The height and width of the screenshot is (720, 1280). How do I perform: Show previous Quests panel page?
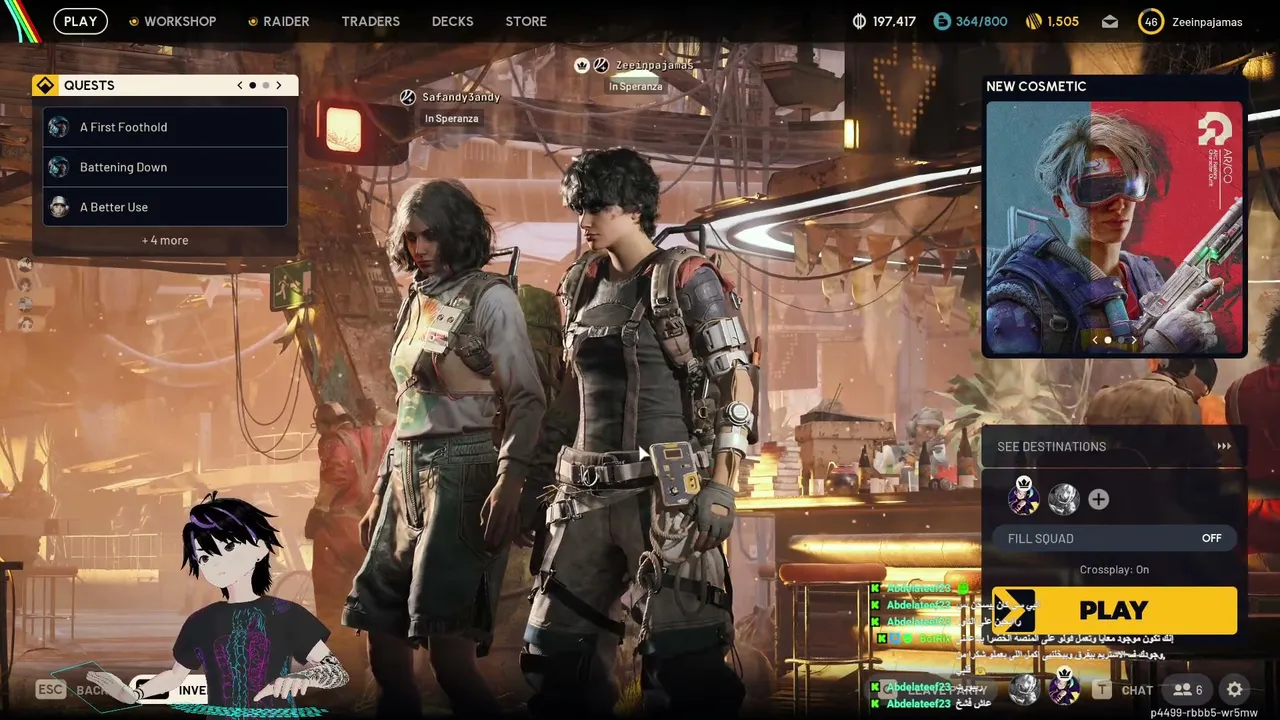point(240,85)
